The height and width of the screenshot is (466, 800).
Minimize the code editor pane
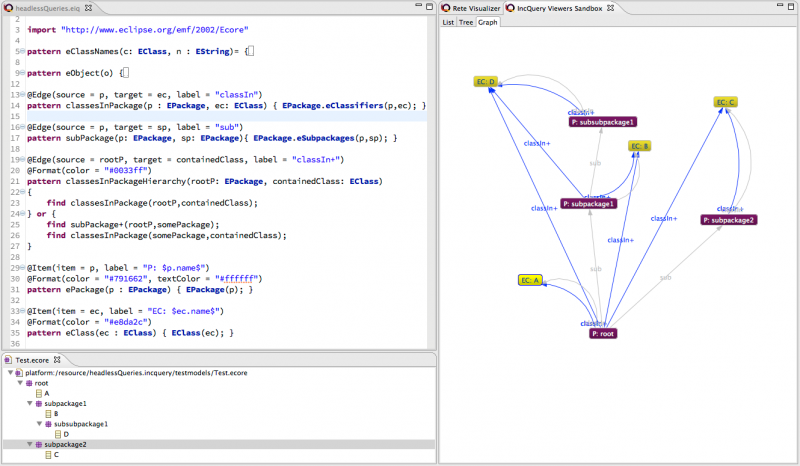click(x=418, y=6)
